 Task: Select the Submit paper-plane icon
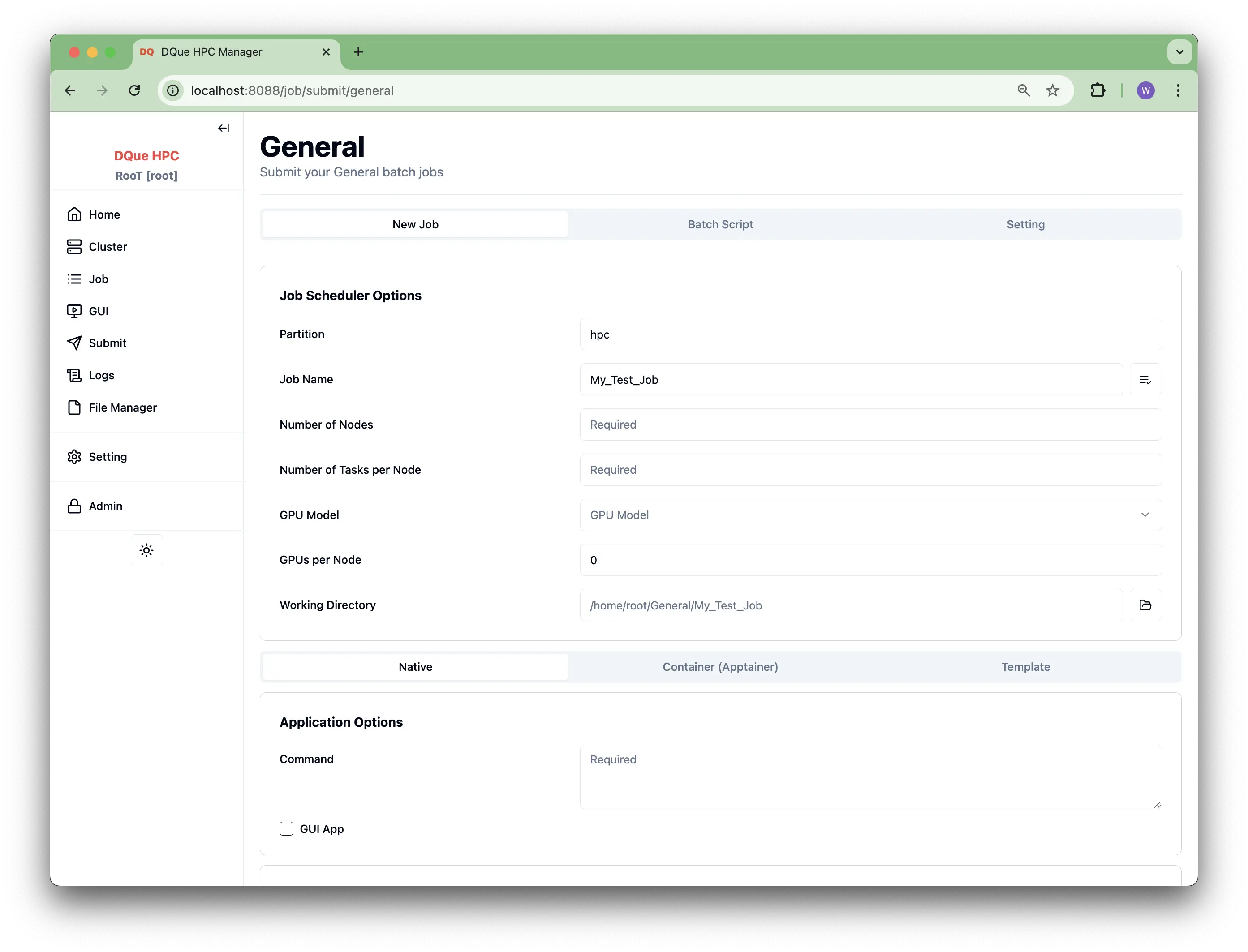(75, 342)
